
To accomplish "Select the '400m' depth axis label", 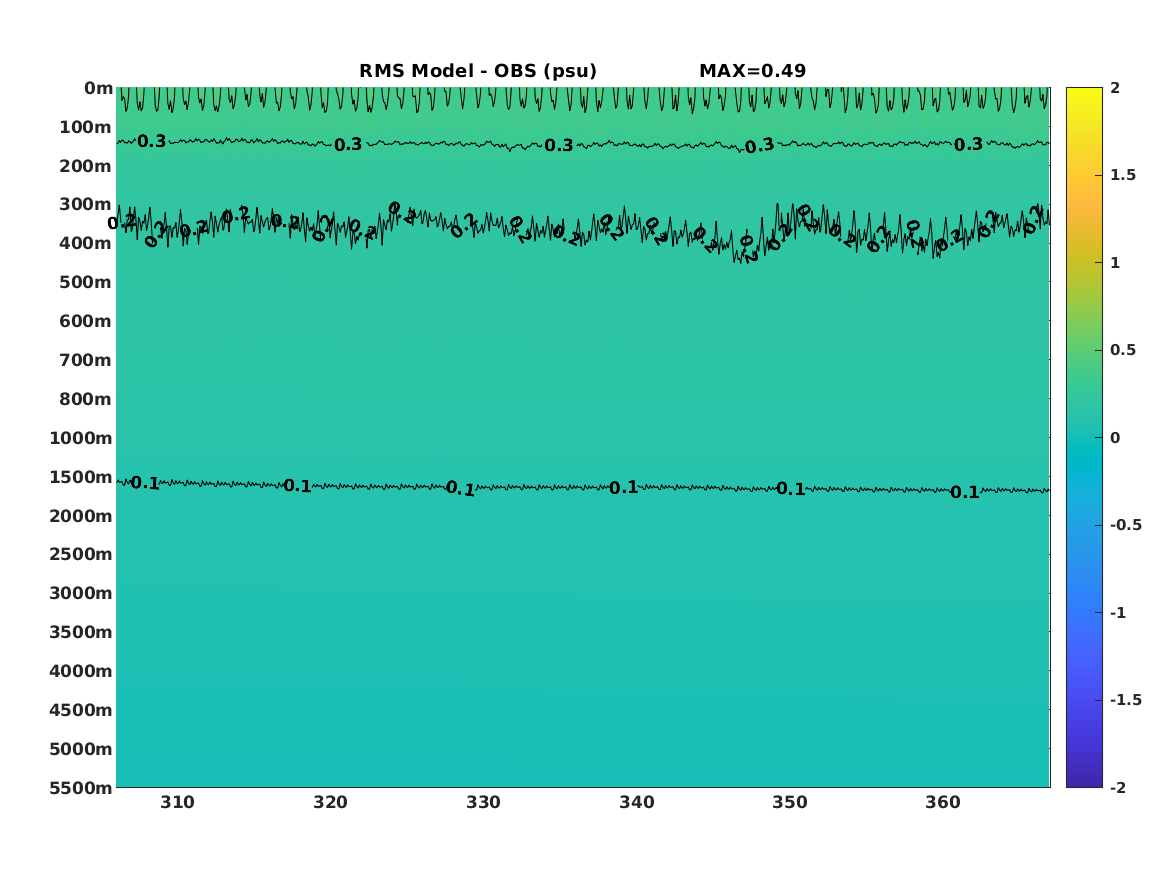I will tap(85, 243).
